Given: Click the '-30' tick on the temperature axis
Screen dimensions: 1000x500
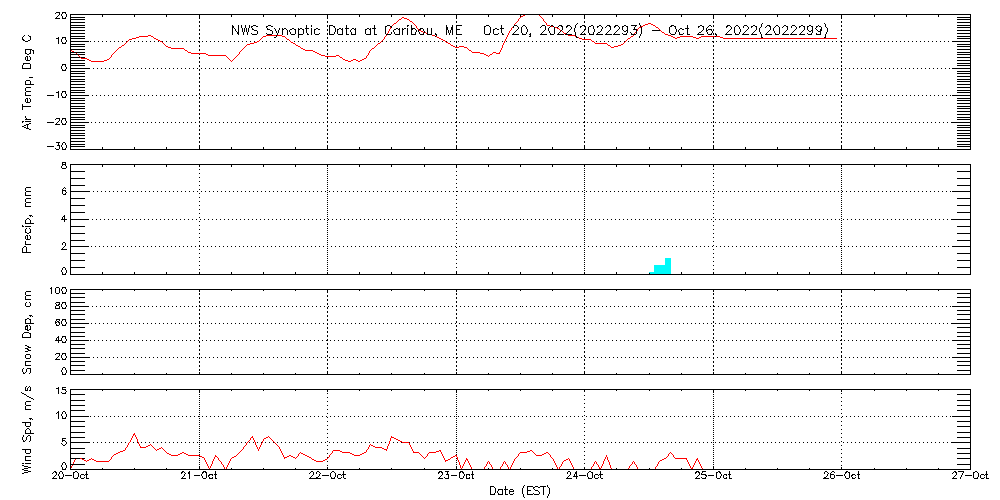Looking at the screenshot, I should (x=56, y=146).
